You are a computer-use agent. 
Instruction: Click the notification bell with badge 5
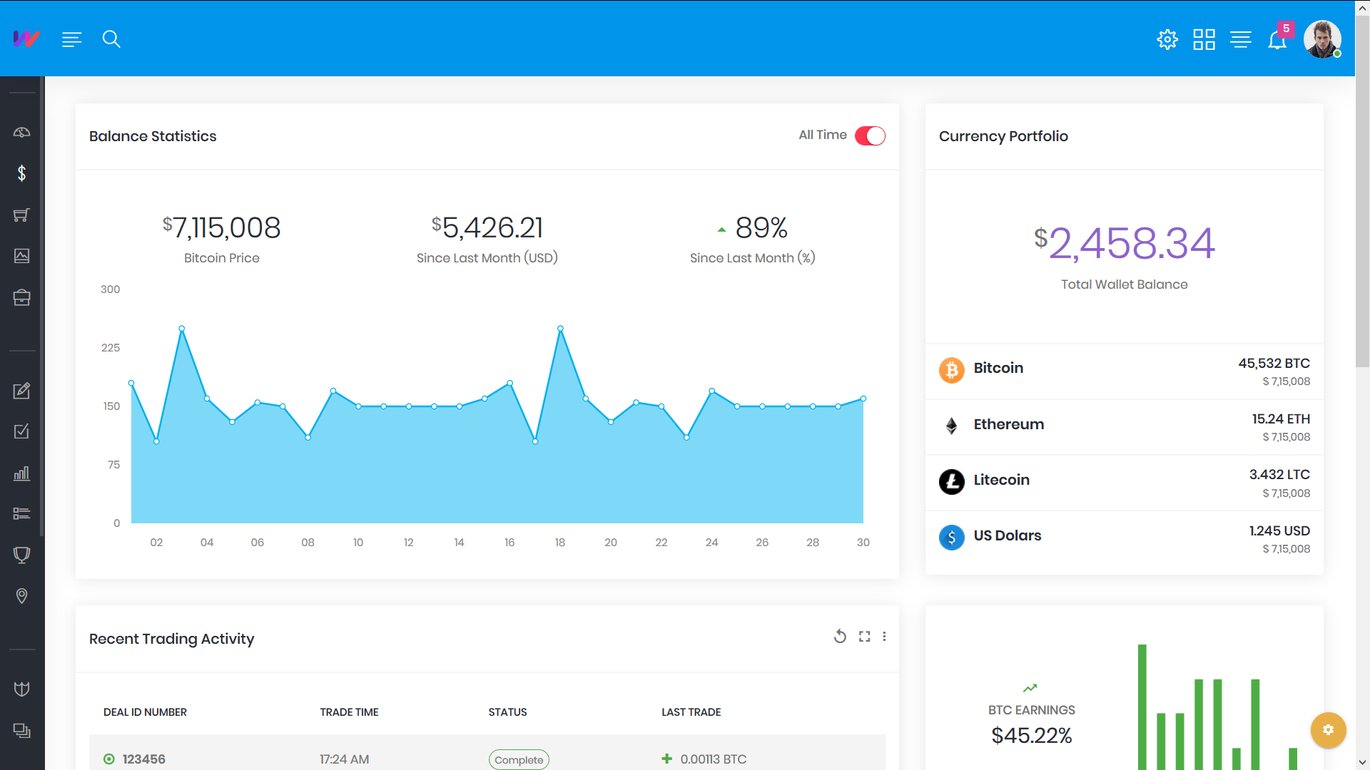coord(1278,38)
